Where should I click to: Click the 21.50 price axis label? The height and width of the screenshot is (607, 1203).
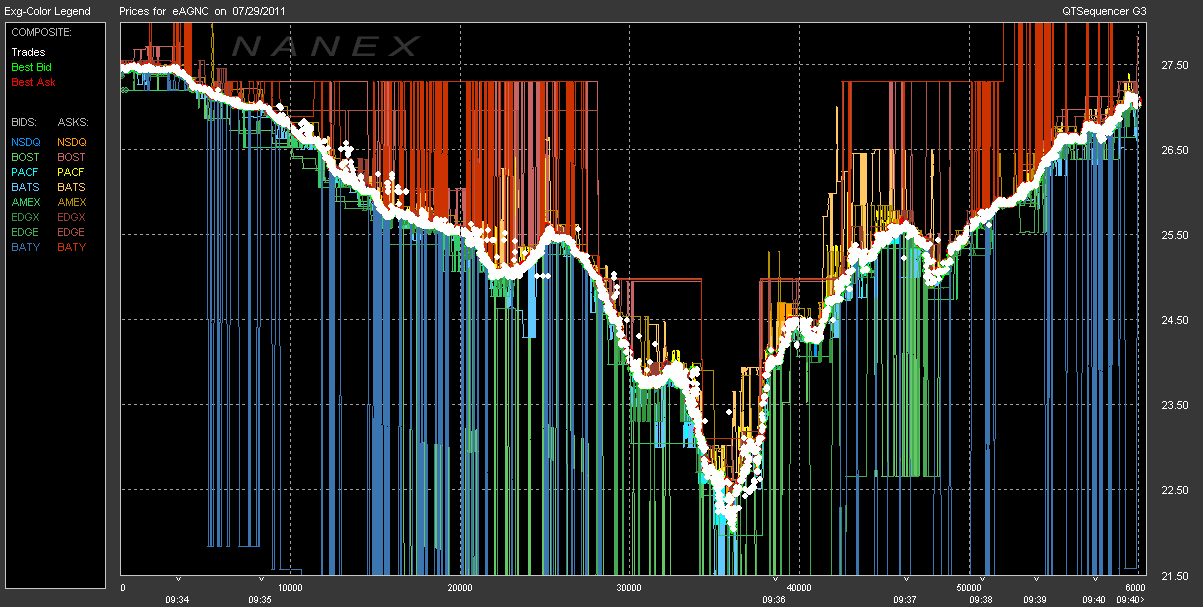[x=1174, y=576]
